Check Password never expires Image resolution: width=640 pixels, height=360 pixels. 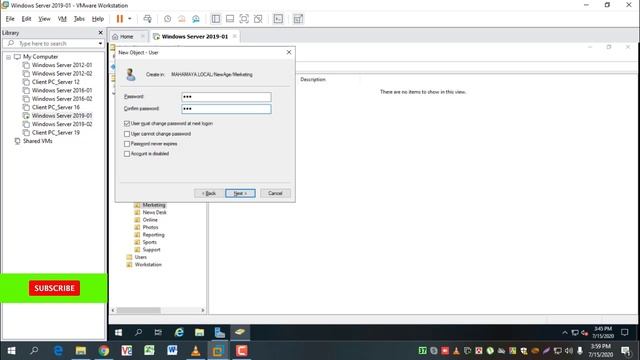click(127, 144)
